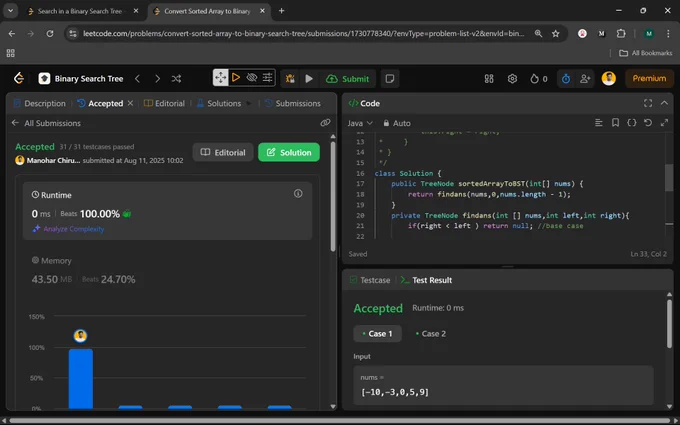
Task: Click the debugger bug icon
Action: click(x=290, y=78)
